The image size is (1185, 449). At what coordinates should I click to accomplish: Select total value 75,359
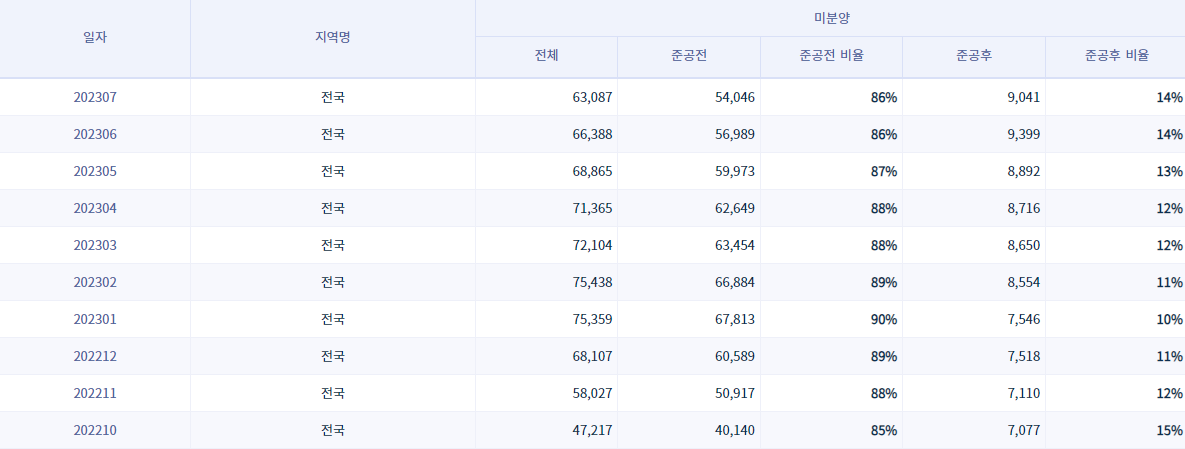coord(592,319)
